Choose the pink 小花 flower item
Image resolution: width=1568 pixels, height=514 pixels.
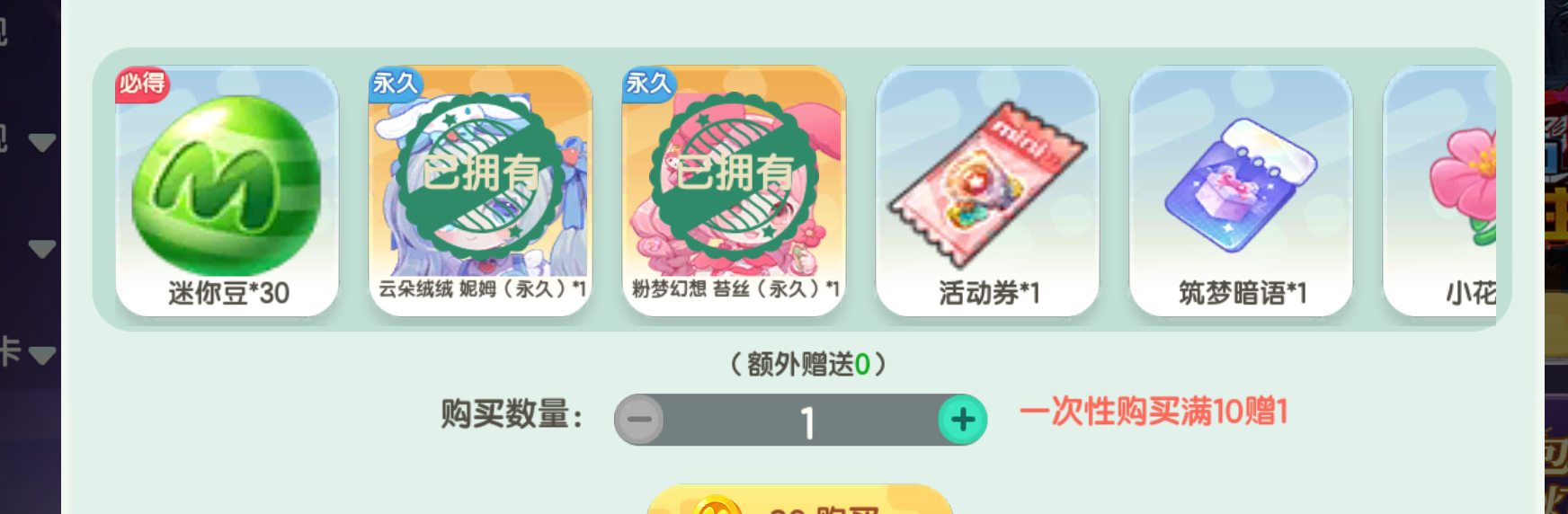tap(1464, 186)
